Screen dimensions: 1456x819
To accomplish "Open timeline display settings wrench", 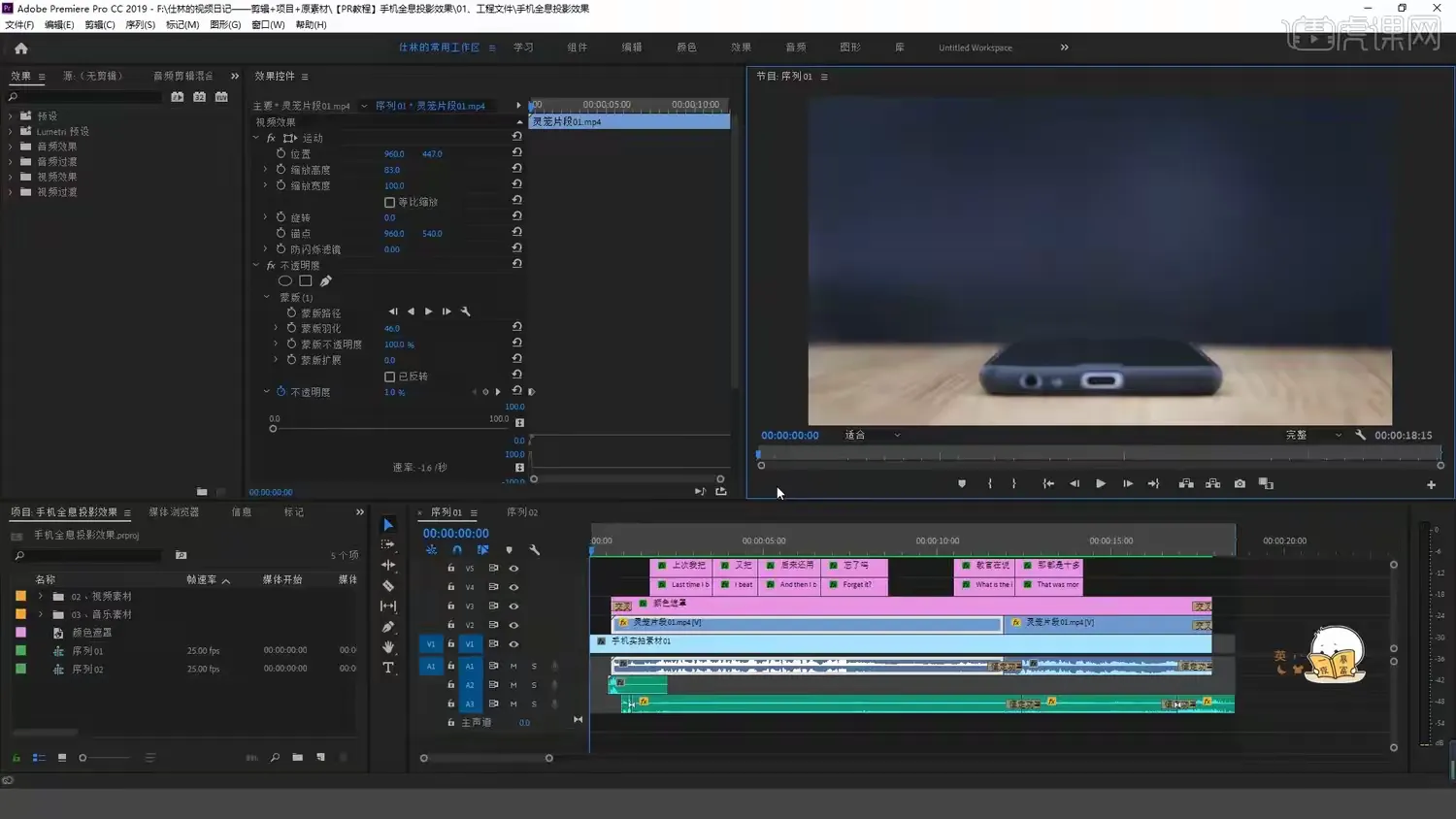I will (x=534, y=550).
